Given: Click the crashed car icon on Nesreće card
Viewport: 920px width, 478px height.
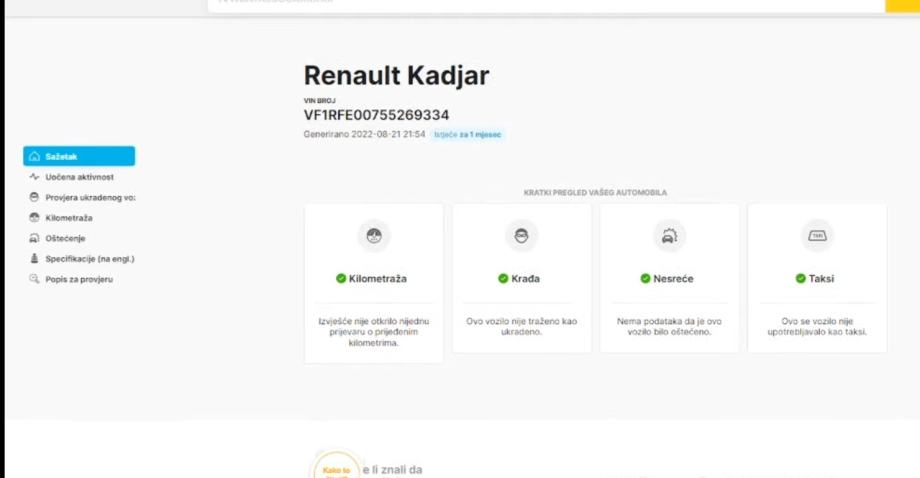Looking at the screenshot, I should pos(669,236).
